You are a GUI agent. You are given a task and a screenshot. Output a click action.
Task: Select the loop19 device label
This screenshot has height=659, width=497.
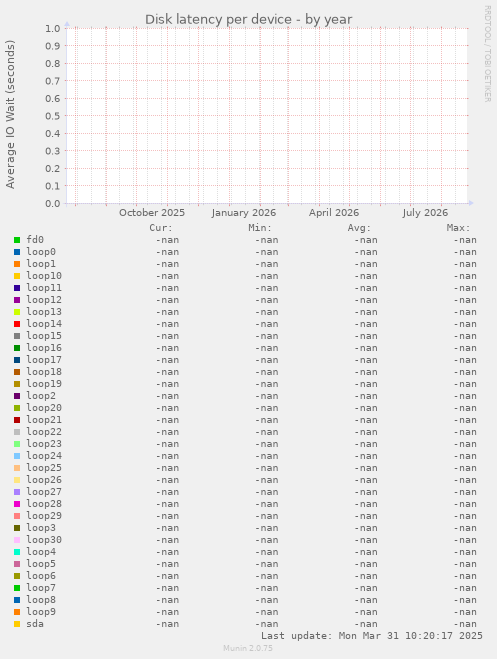(x=44, y=384)
